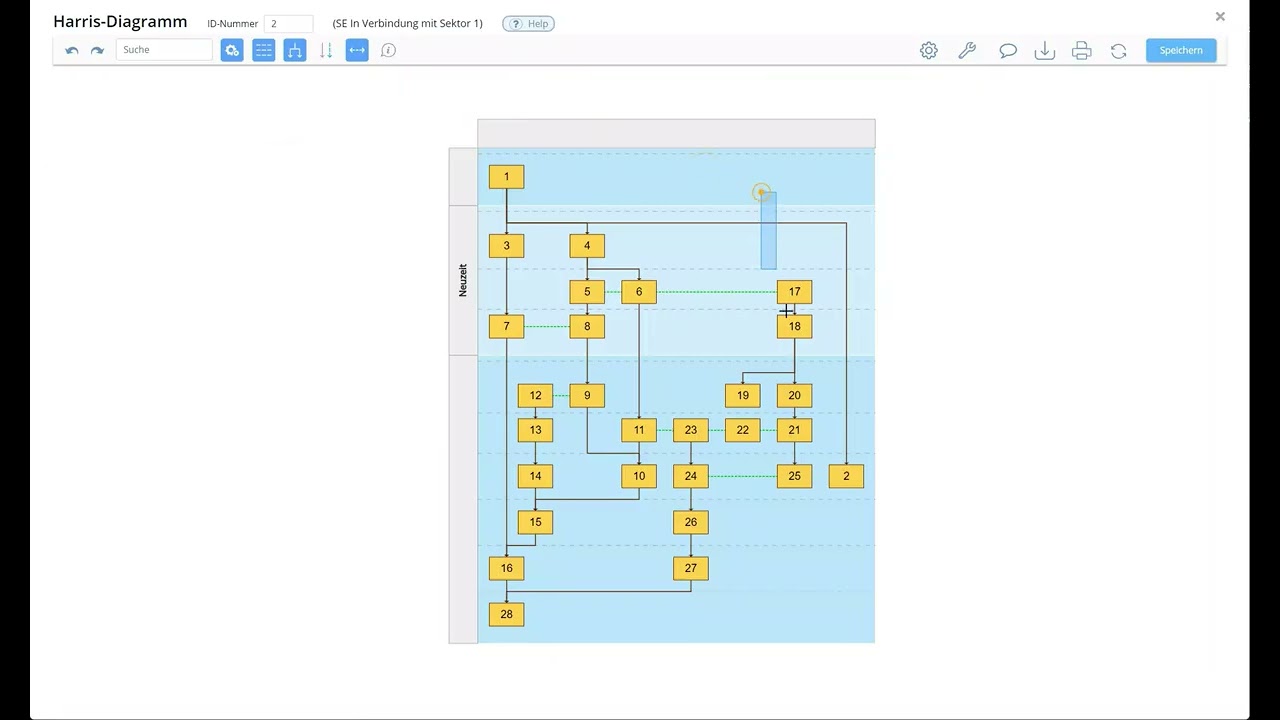Select node 17 in the diagram
Viewport: 1280px width, 720px height.
coord(794,292)
